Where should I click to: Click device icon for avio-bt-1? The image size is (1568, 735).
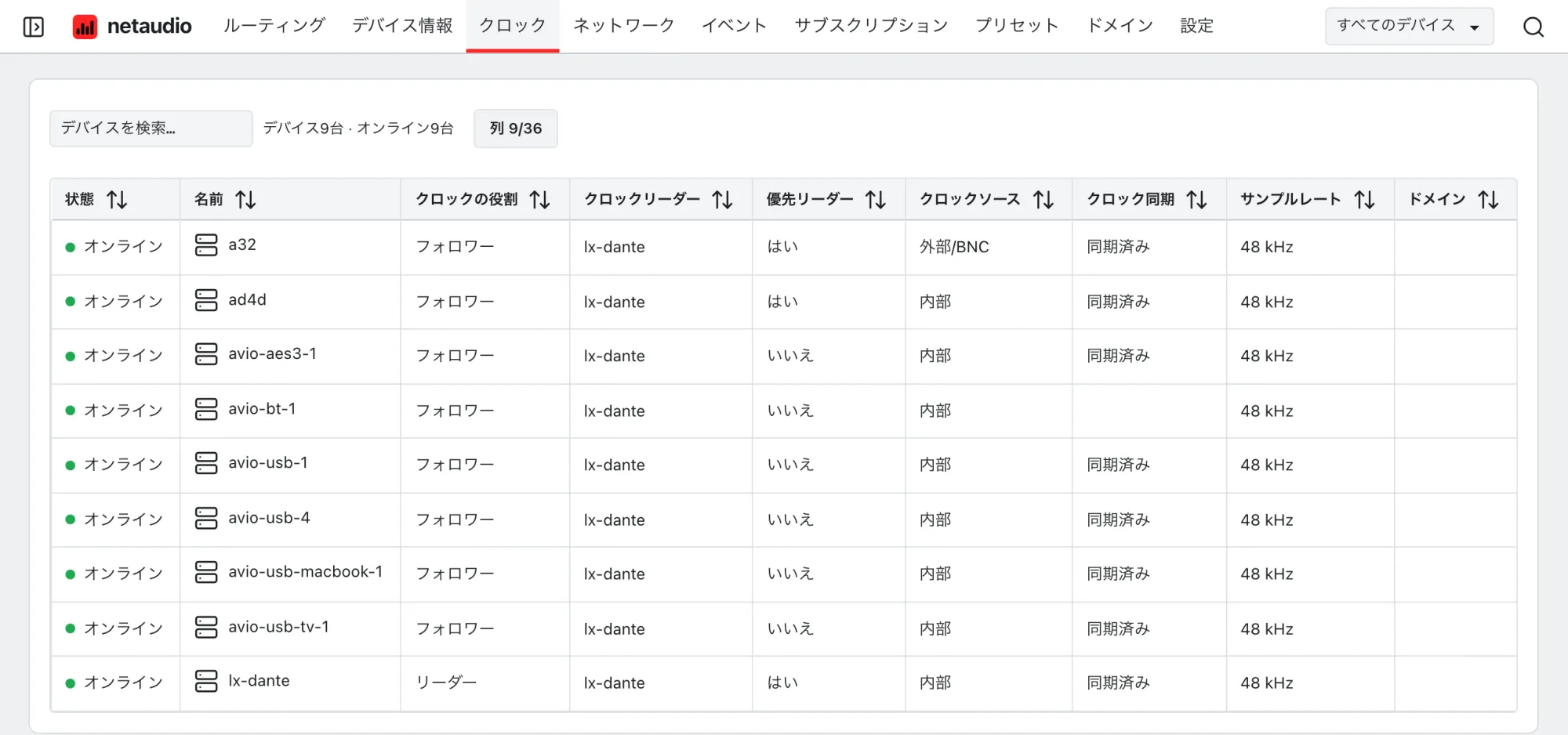click(x=206, y=409)
